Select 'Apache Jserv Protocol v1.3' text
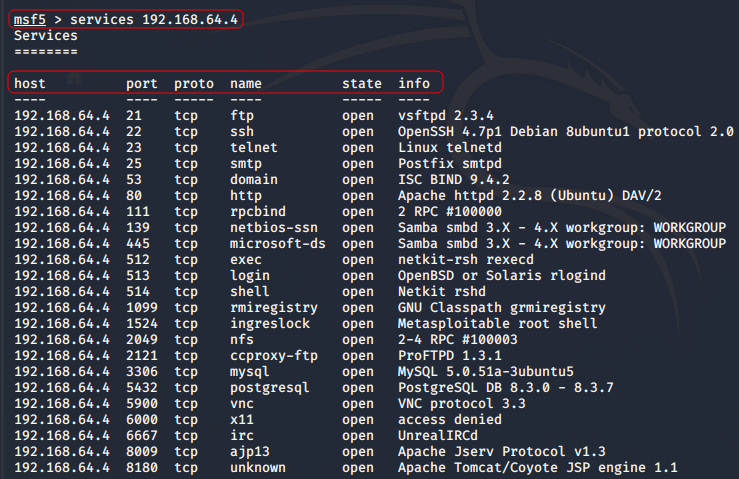The width and height of the screenshot is (739, 479). click(502, 452)
